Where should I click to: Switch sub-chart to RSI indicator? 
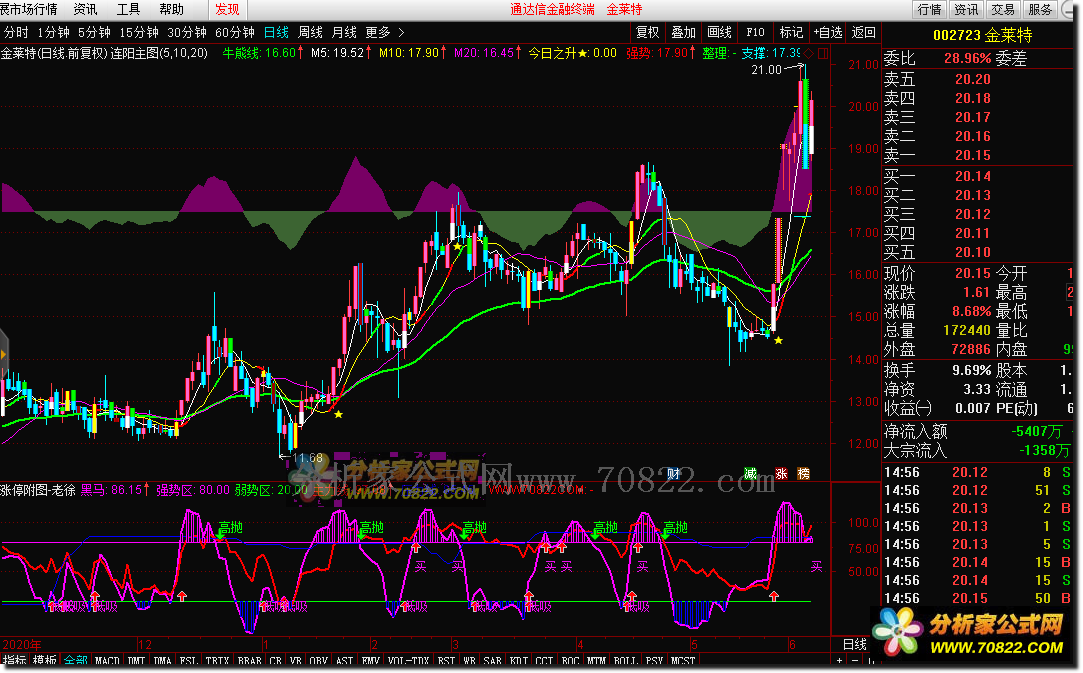tap(446, 661)
